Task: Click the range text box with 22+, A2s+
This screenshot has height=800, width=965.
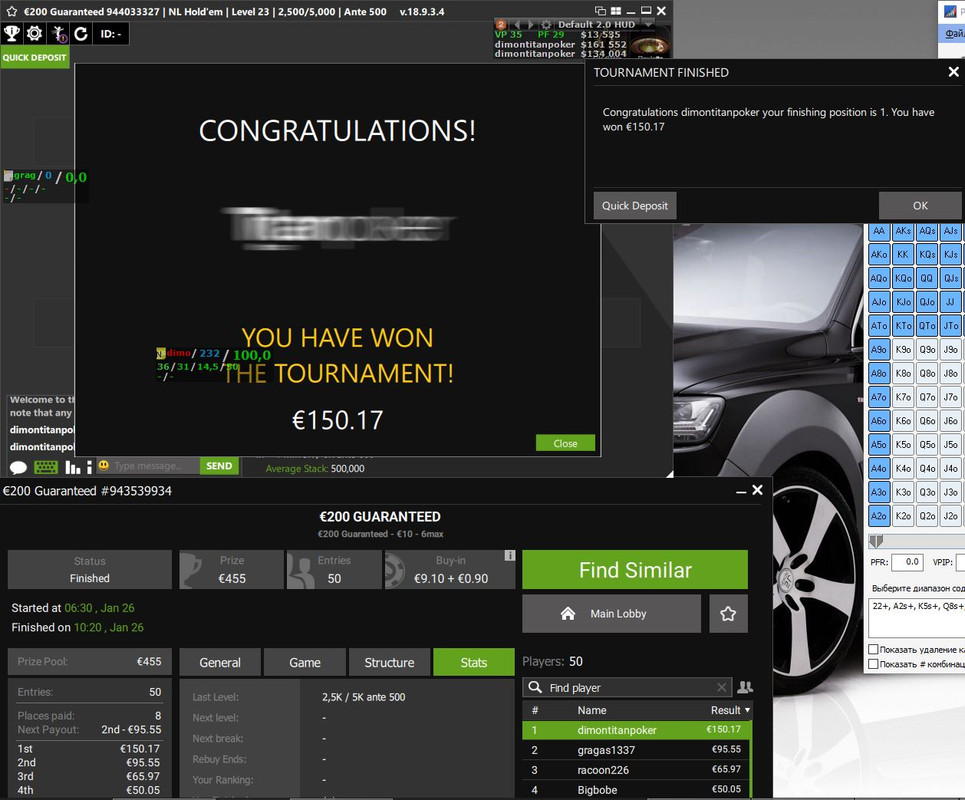Action: (x=916, y=618)
